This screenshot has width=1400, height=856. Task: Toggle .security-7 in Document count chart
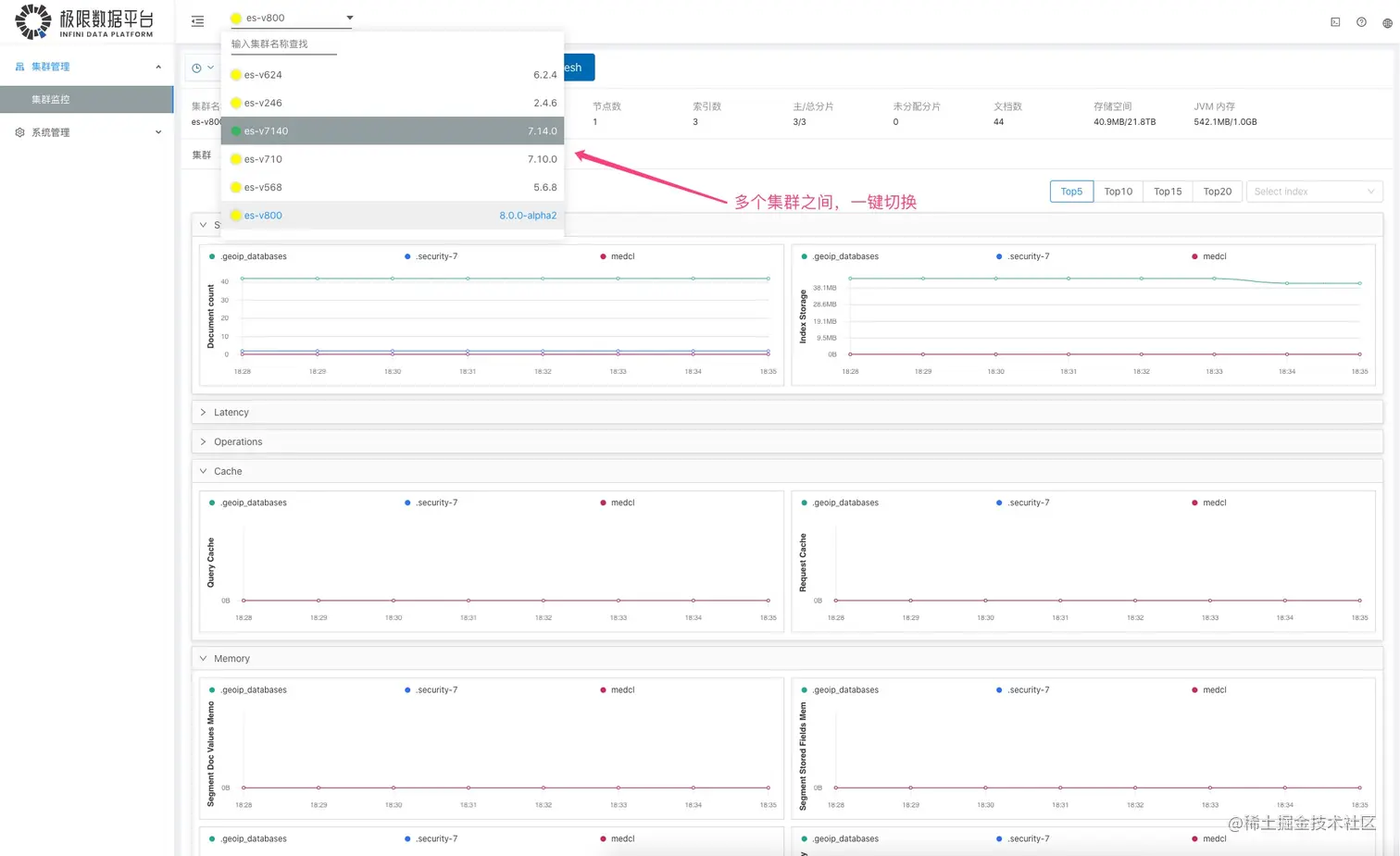click(x=431, y=256)
